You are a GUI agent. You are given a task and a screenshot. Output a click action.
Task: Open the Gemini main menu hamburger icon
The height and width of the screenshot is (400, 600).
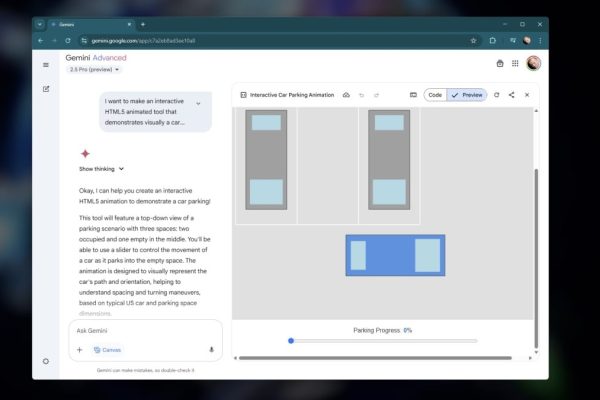46,65
